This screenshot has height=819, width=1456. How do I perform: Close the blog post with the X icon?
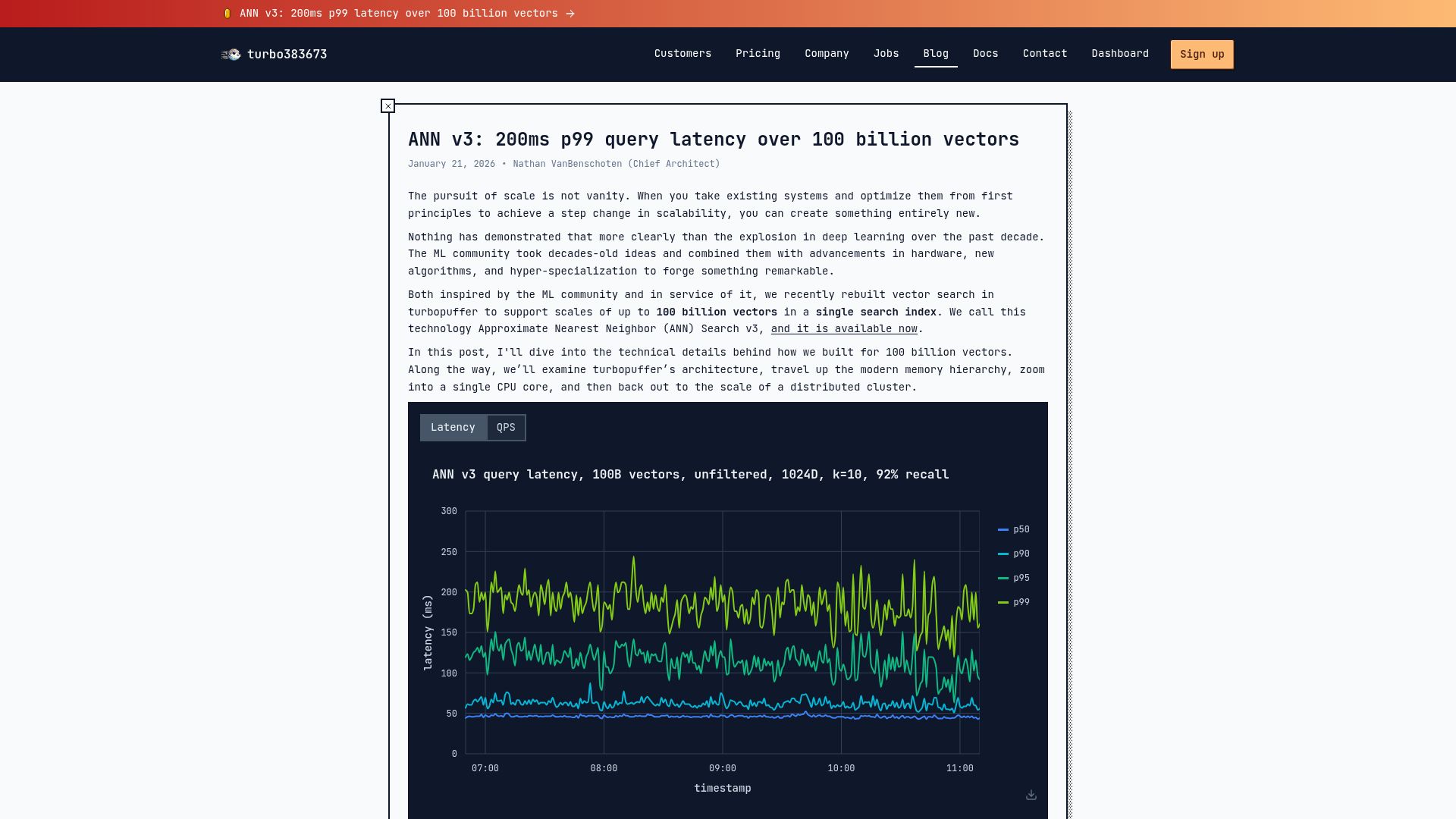pyautogui.click(x=388, y=106)
